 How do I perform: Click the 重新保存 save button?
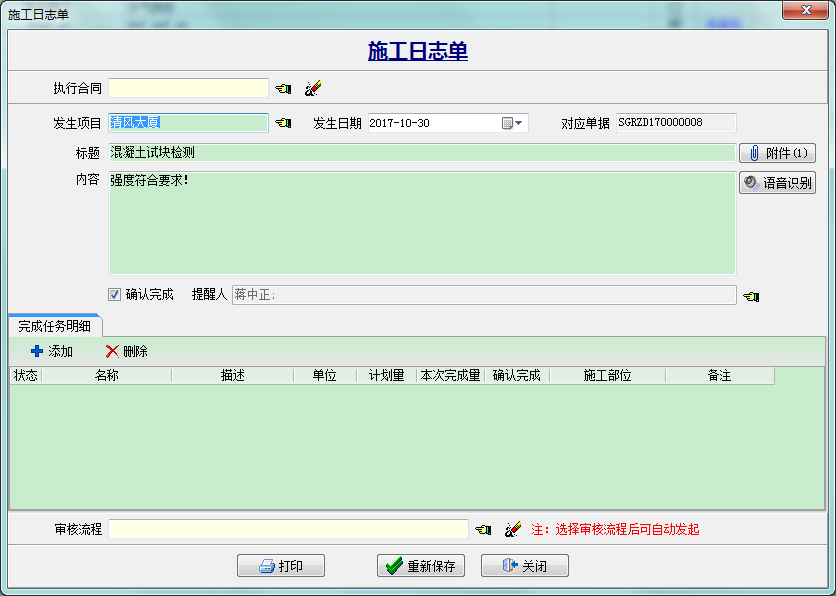[x=421, y=566]
